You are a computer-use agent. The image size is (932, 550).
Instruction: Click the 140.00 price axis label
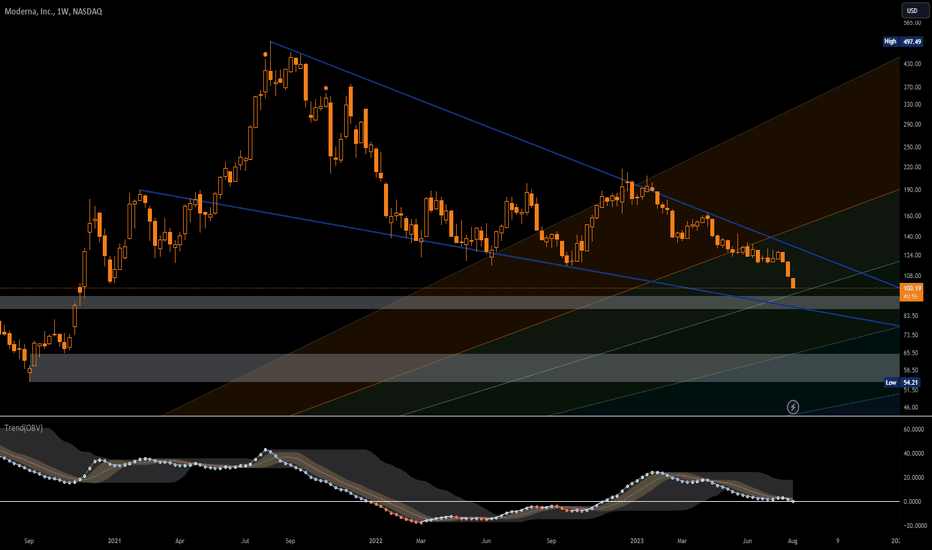pyautogui.click(x=912, y=237)
